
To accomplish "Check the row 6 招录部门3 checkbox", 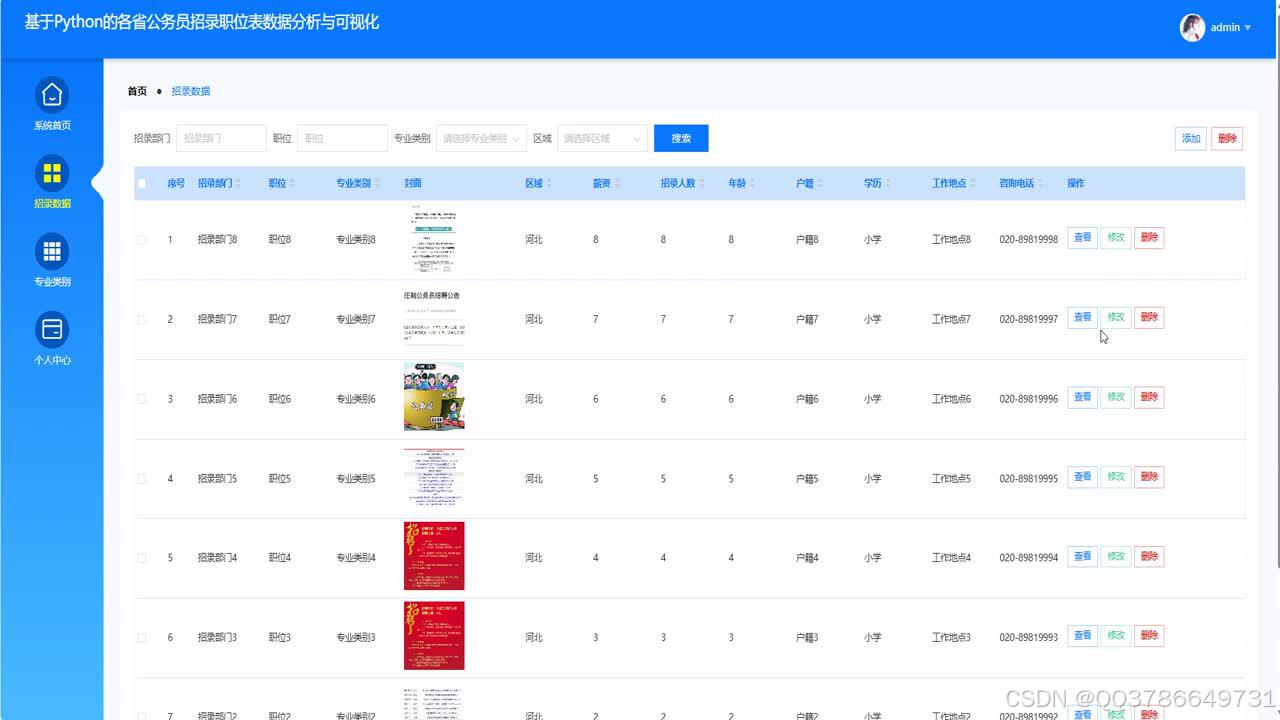I will [141, 638].
